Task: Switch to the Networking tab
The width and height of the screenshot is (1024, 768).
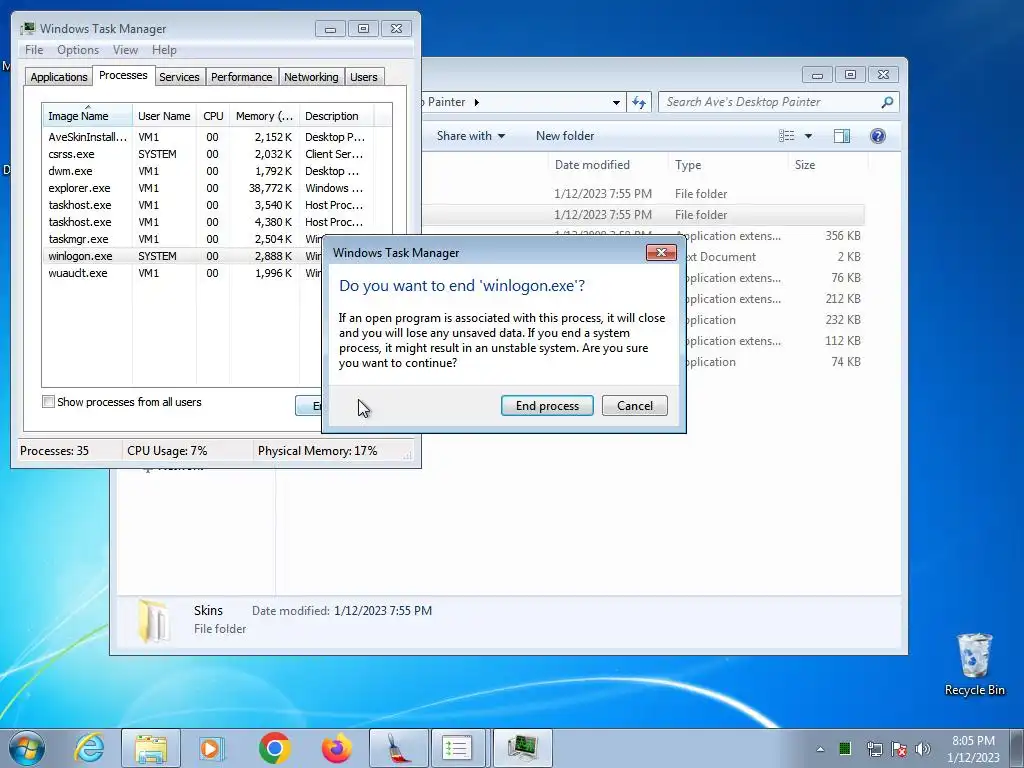Action: [x=311, y=76]
